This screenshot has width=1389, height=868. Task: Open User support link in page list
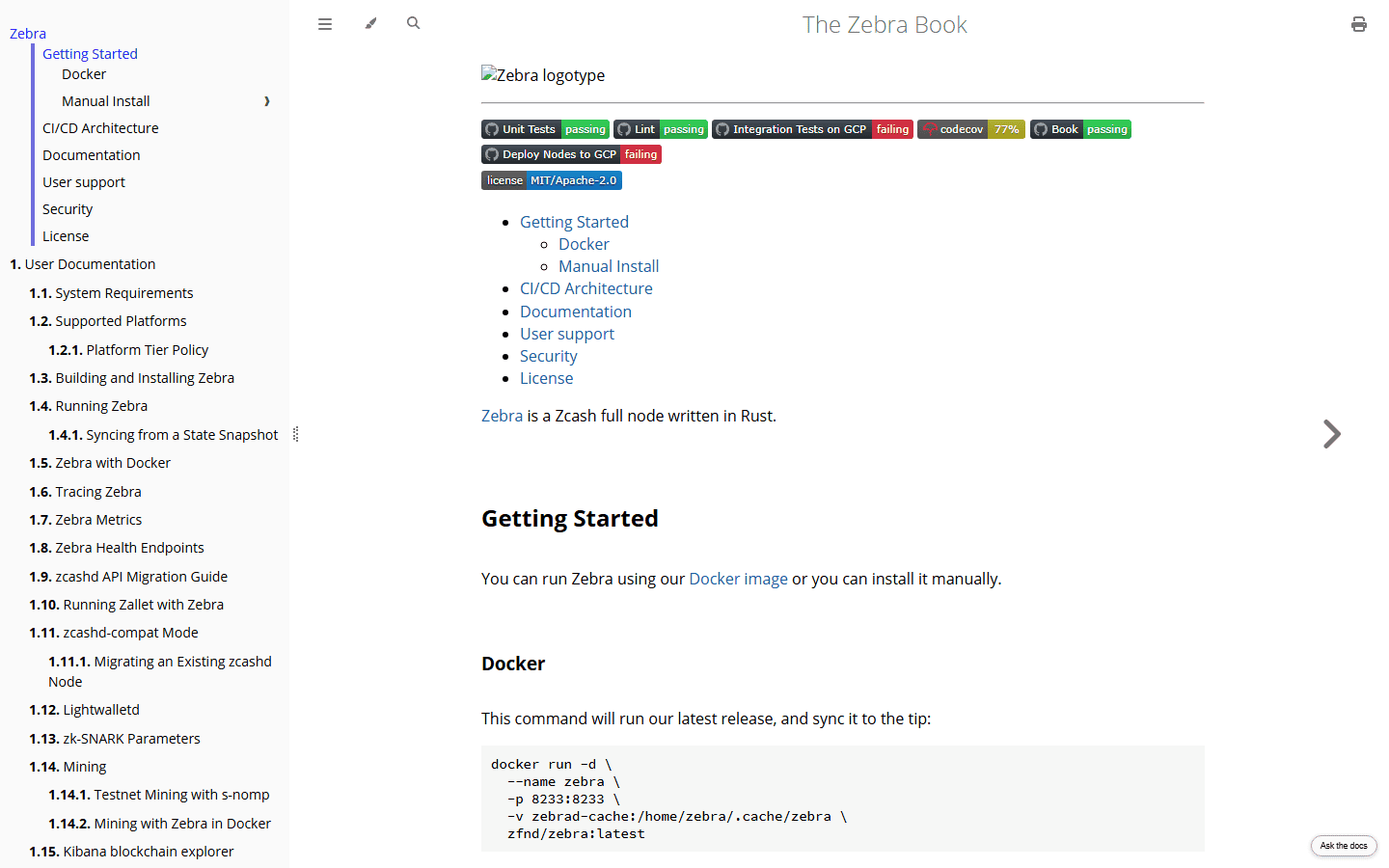(567, 334)
